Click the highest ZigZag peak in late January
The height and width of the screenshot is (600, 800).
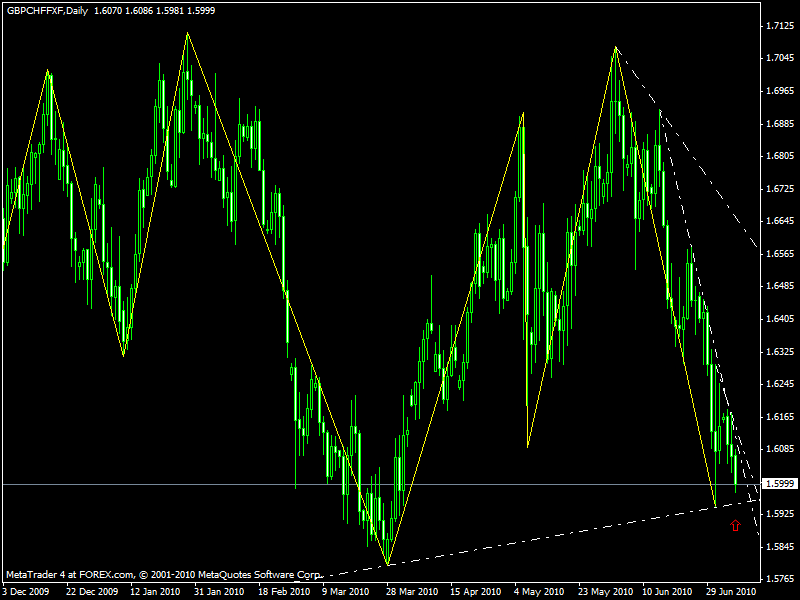(x=187, y=33)
